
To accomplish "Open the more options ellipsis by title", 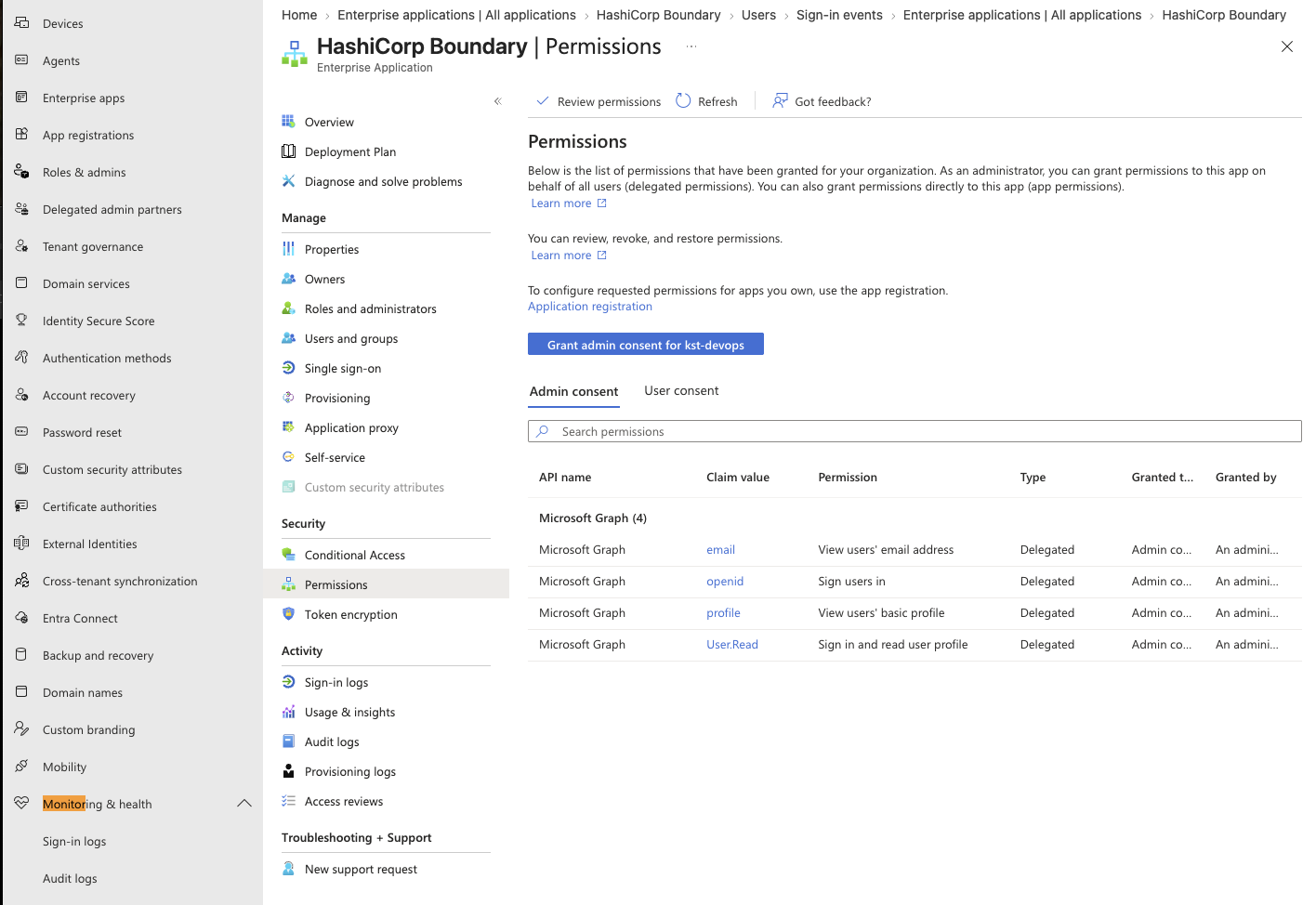I will coord(691,46).
